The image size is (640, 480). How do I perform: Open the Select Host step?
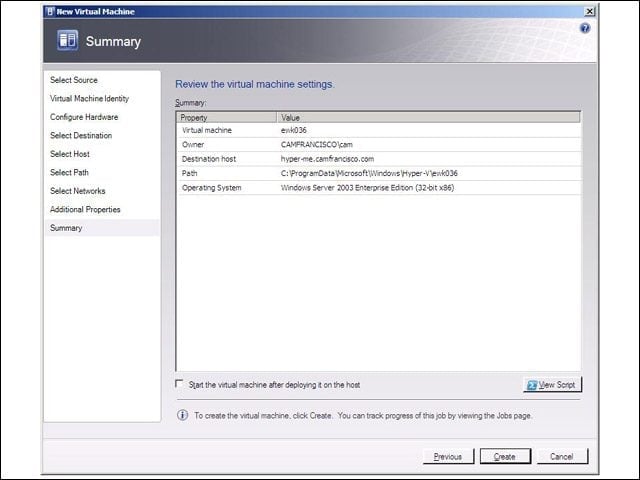point(70,154)
